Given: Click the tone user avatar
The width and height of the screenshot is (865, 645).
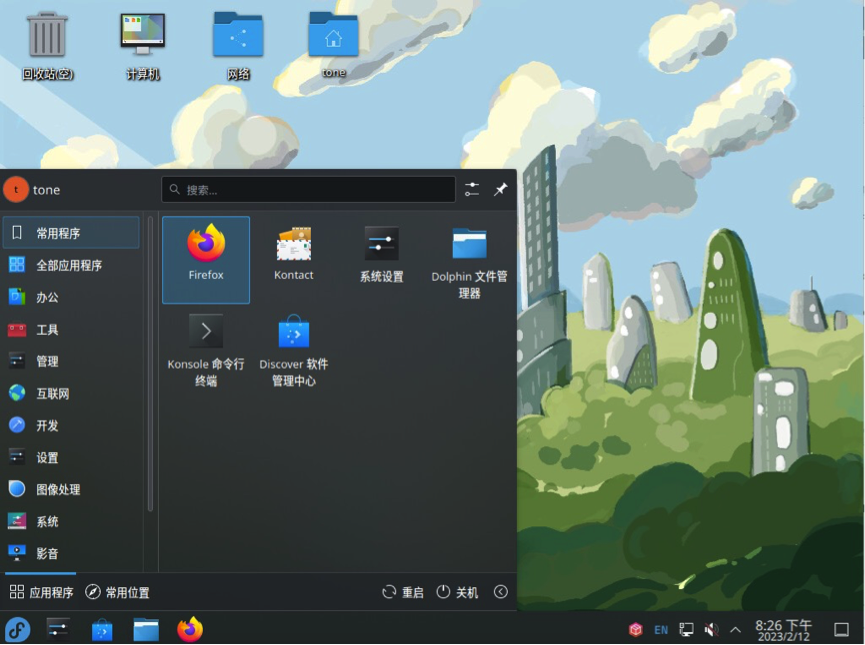Looking at the screenshot, I should tap(16, 190).
